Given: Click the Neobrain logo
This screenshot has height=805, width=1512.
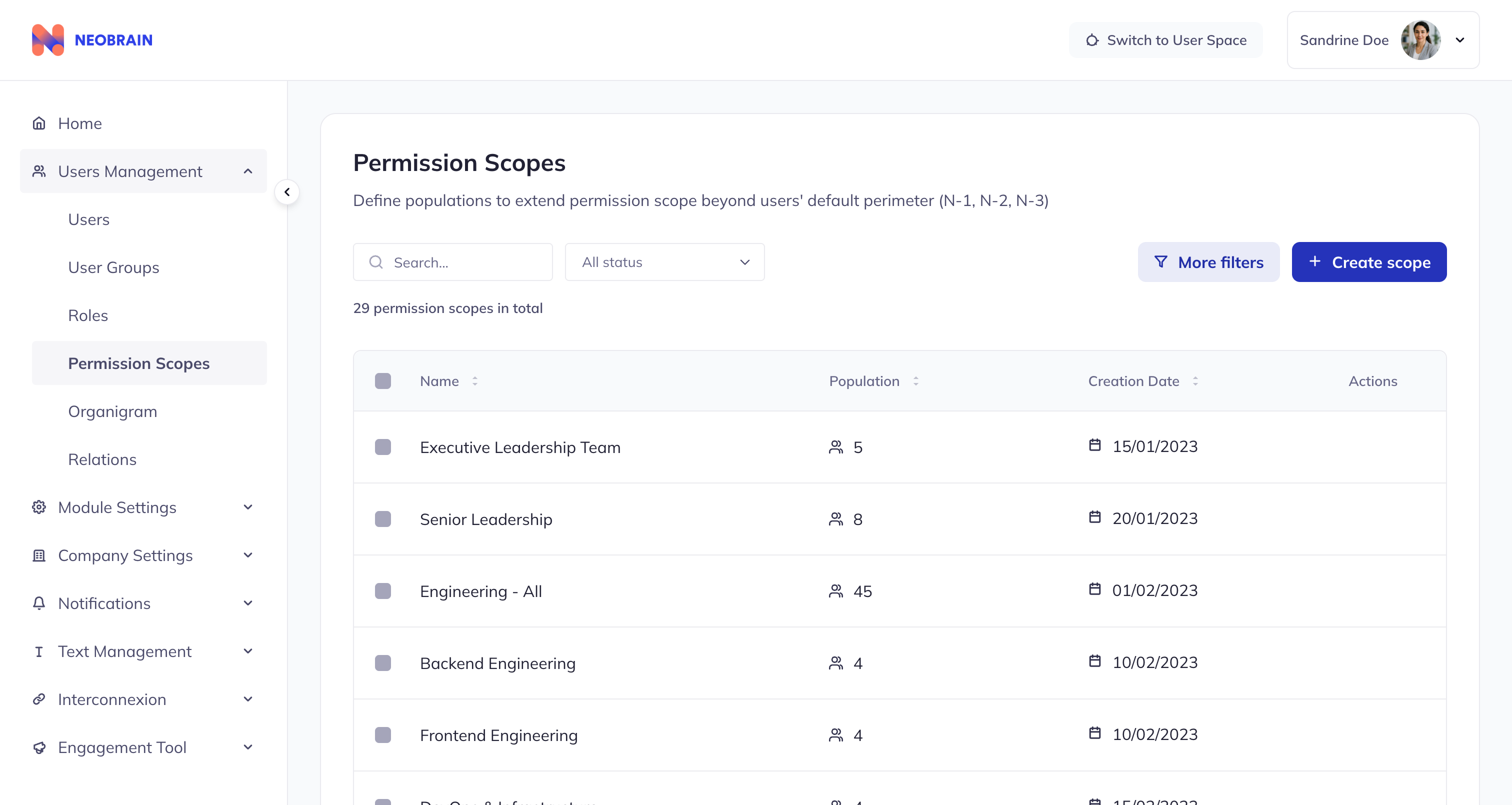Looking at the screenshot, I should [92, 39].
